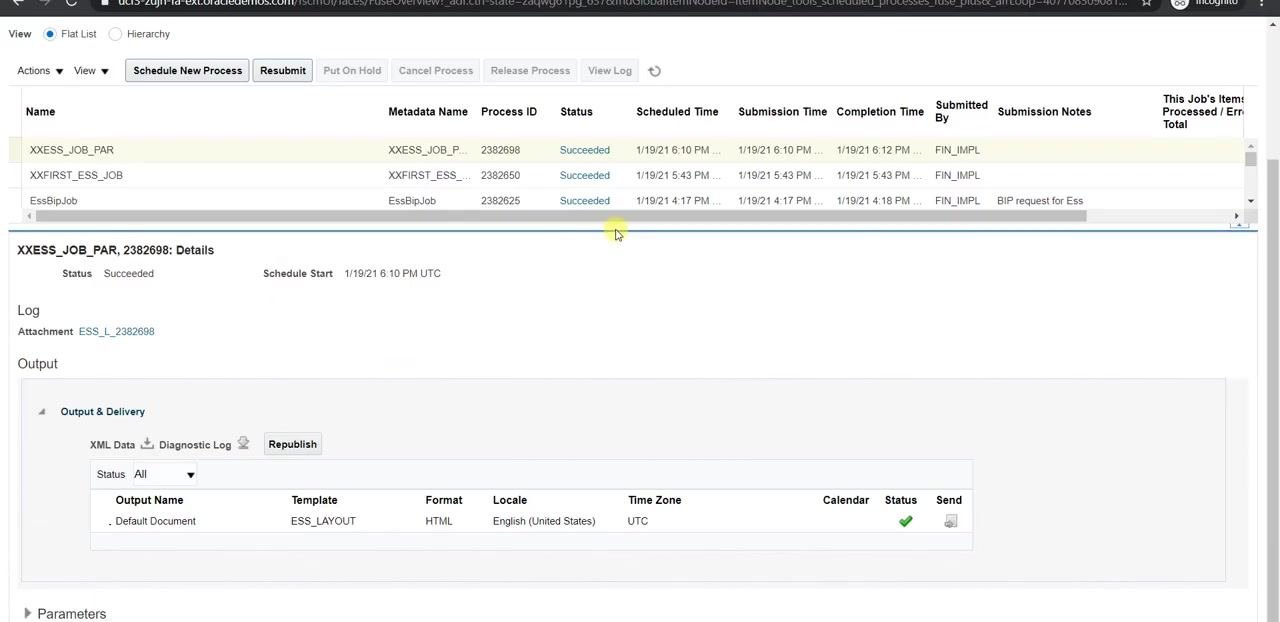
Task: Click the Resubmit button
Action: click(x=283, y=71)
